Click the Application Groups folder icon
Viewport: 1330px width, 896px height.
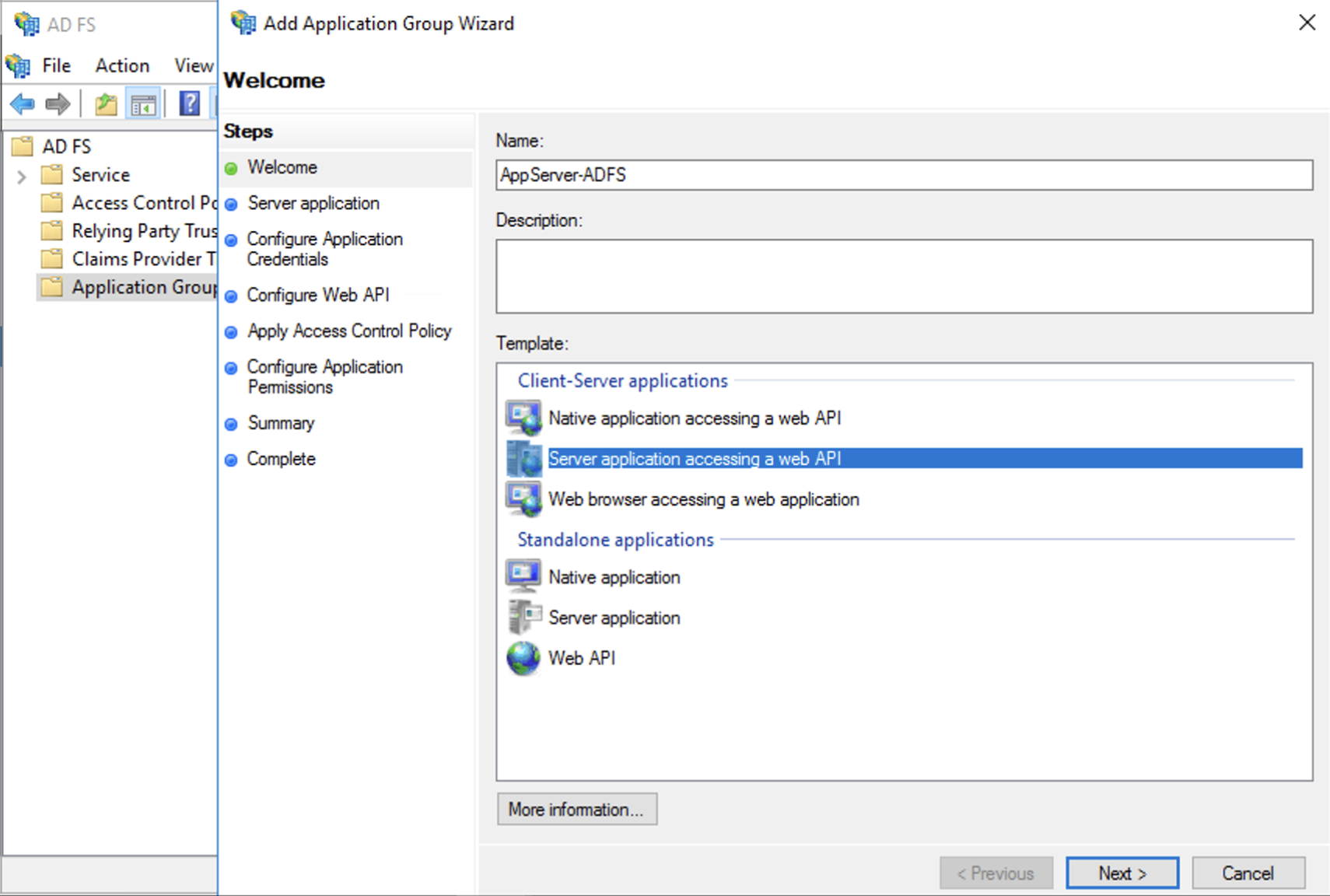coord(52,286)
